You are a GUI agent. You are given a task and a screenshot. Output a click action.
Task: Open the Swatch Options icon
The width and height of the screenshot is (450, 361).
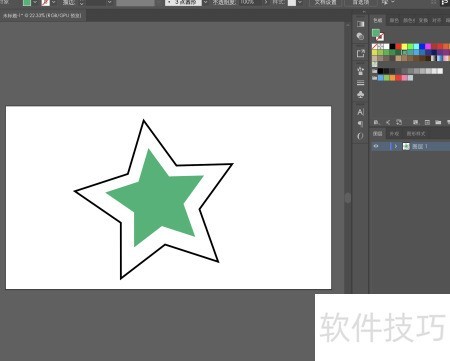pyautogui.click(x=427, y=122)
